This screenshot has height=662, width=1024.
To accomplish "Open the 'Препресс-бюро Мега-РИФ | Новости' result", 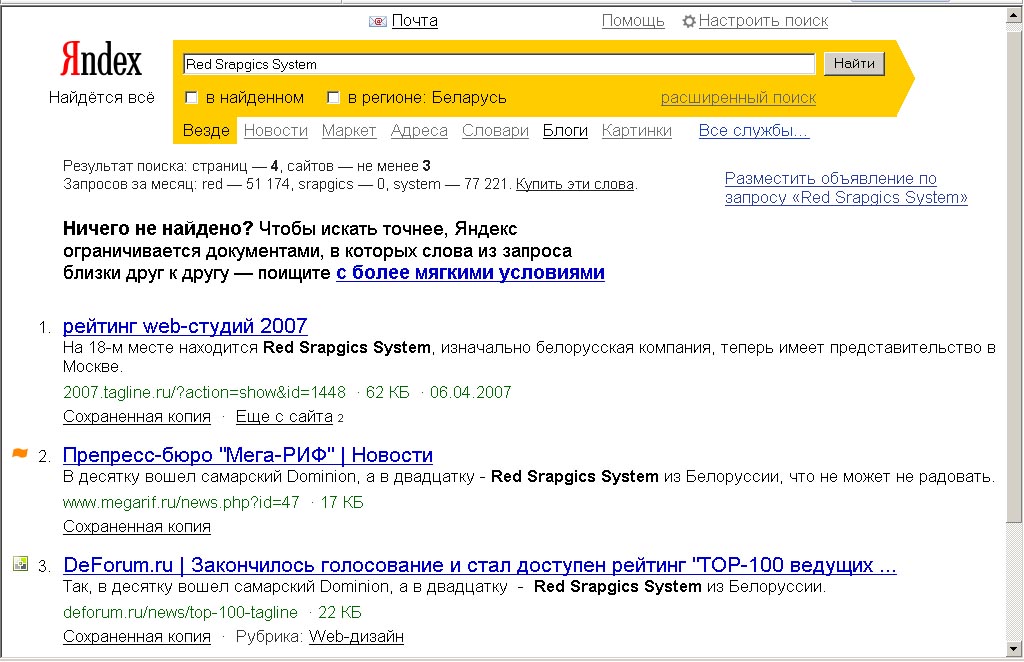I will [248, 454].
